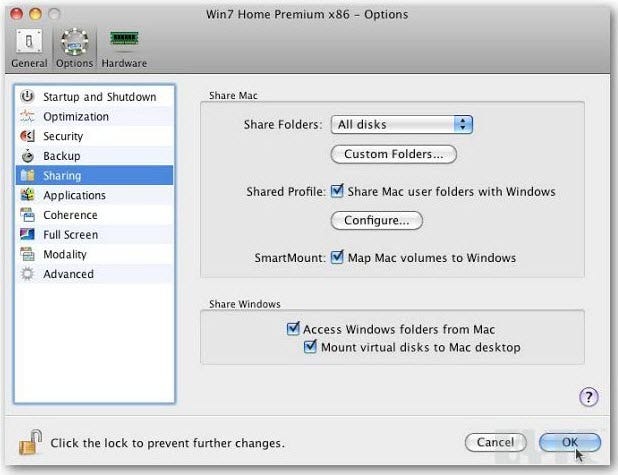The height and width of the screenshot is (475, 618).
Task: Toggle Mount virtual disks to Mac desktop
Action: pos(311,347)
